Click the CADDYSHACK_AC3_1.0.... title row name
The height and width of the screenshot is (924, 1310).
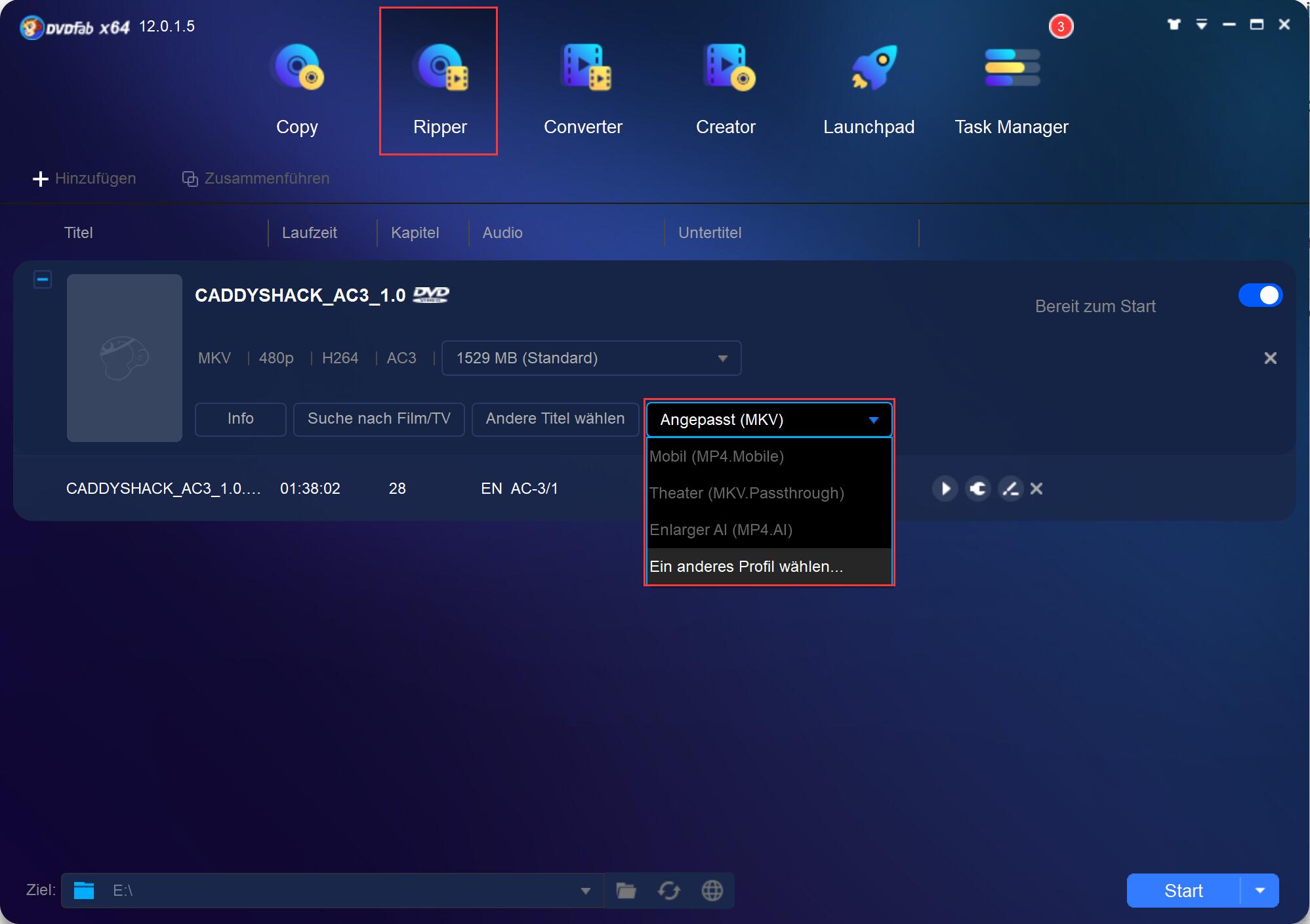(x=163, y=489)
